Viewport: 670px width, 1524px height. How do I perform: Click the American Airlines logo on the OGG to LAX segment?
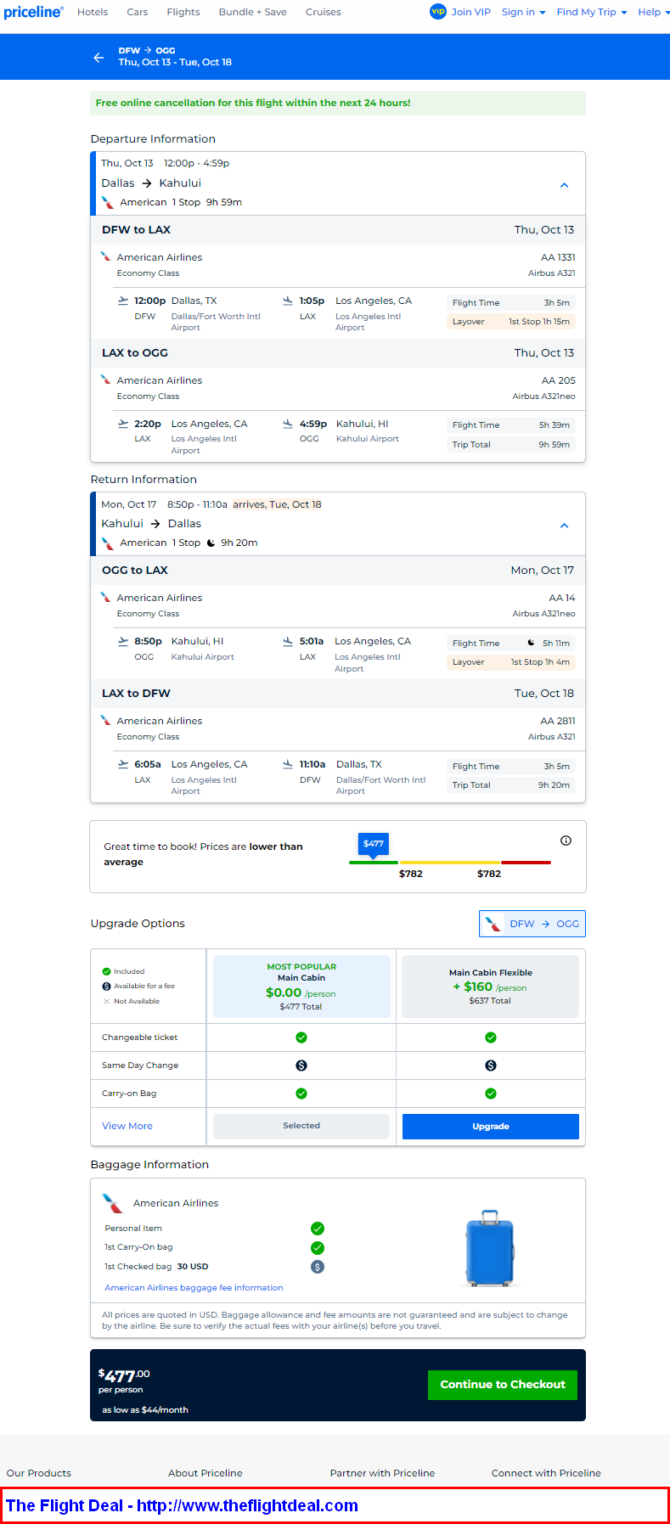105,597
